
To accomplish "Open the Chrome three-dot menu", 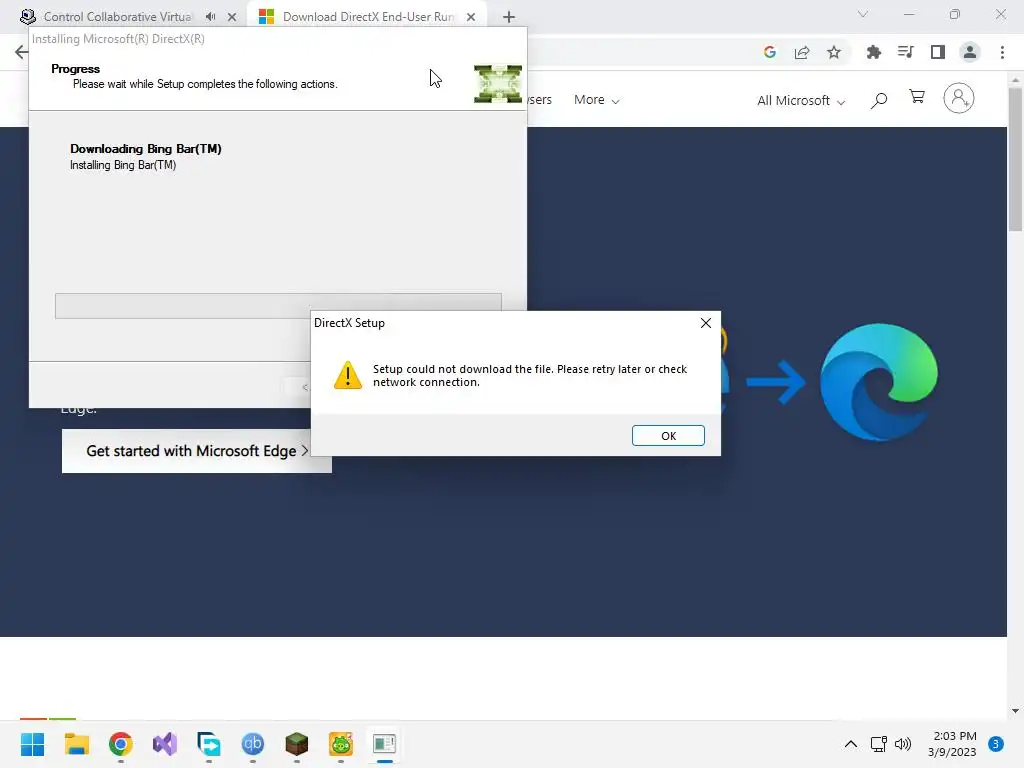I will pyautogui.click(x=1002, y=52).
